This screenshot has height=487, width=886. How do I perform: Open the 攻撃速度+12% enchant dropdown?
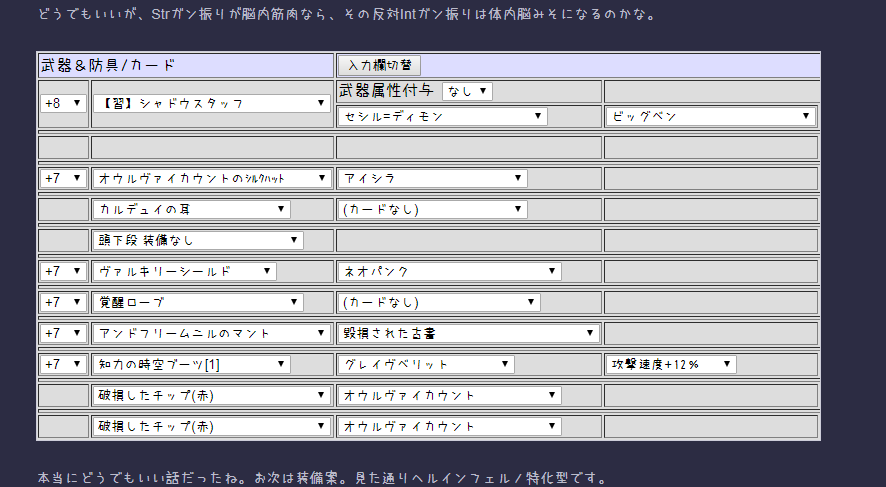point(671,364)
